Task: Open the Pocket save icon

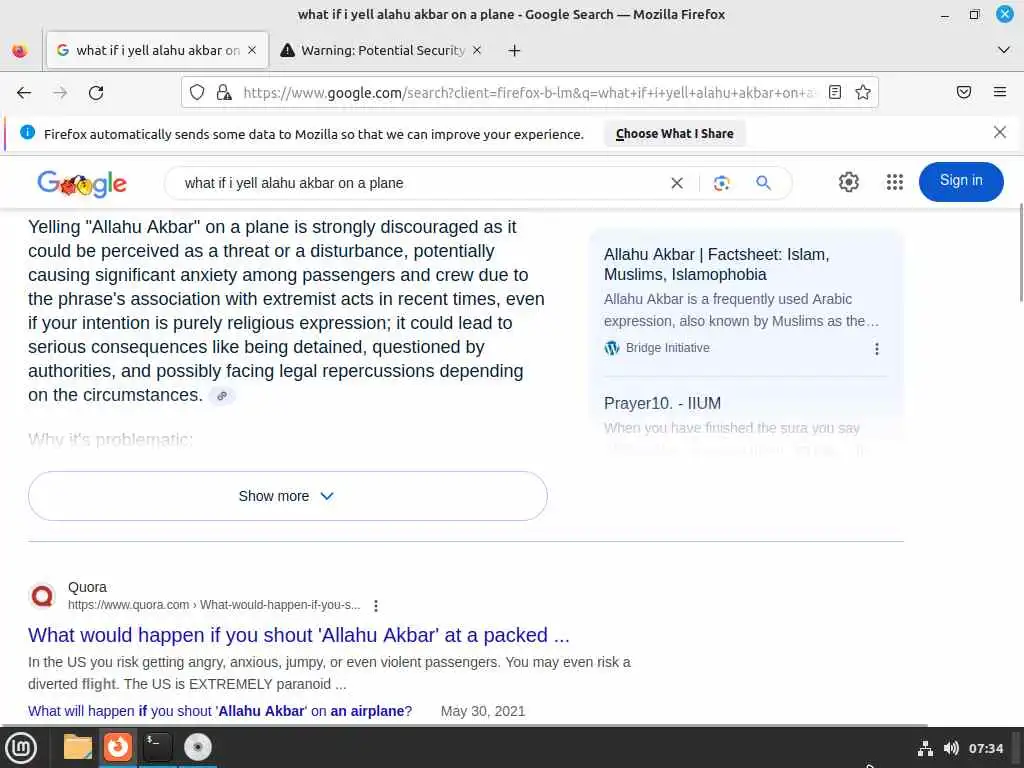Action: tap(964, 92)
